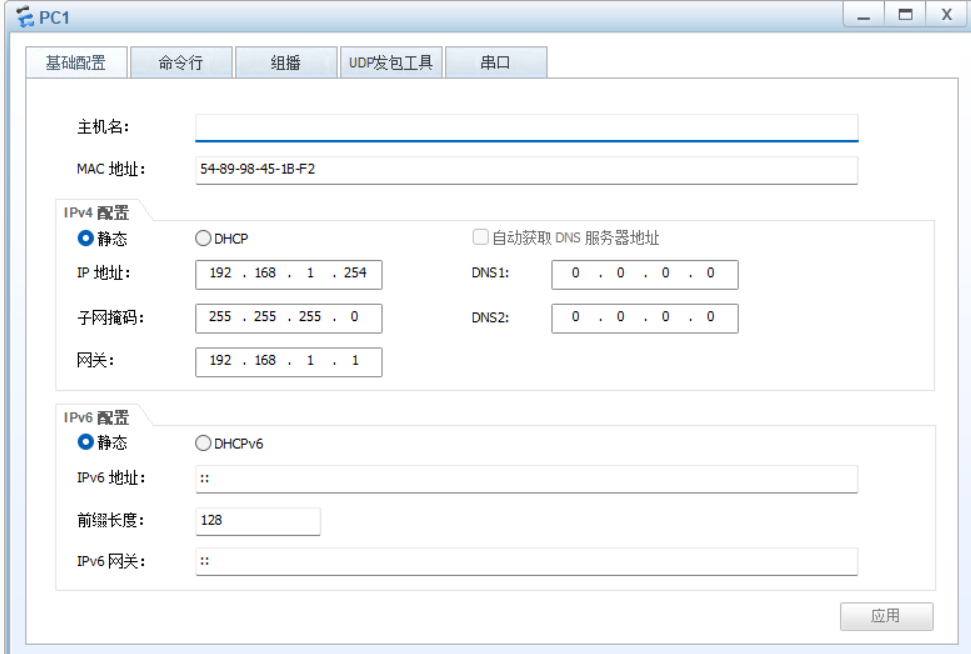The height and width of the screenshot is (654, 971).
Task: Click the 前缀长度 field showing 128
Action: pos(258,521)
